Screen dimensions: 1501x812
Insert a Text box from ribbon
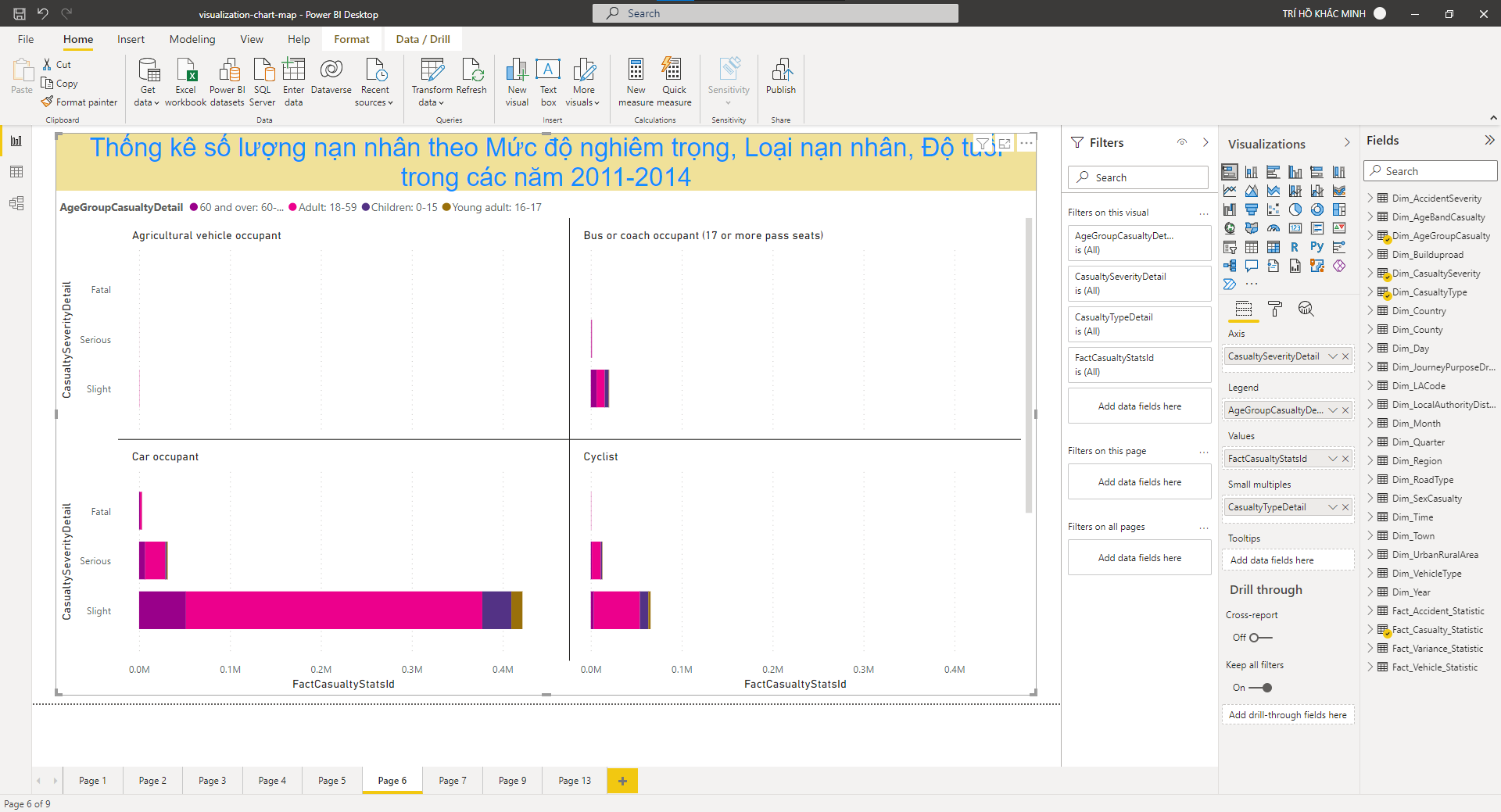[548, 82]
